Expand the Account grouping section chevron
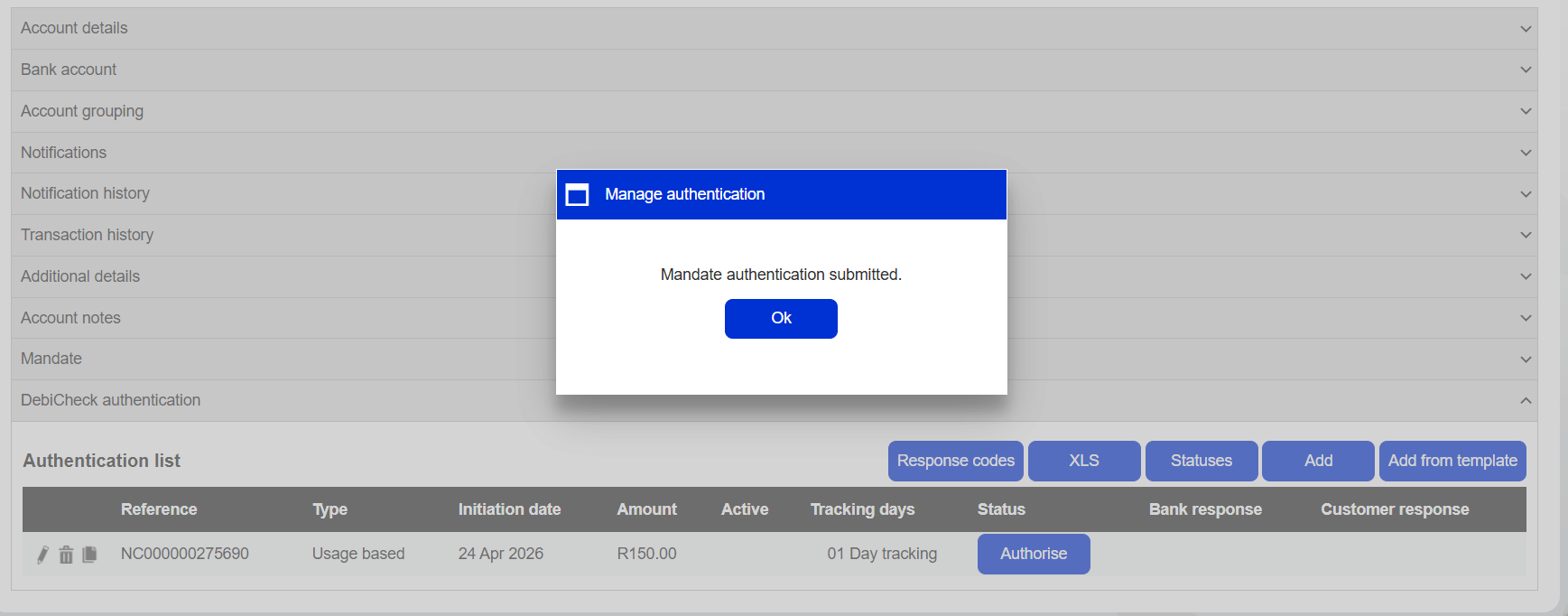The width and height of the screenshot is (1568, 616). tap(1526, 111)
